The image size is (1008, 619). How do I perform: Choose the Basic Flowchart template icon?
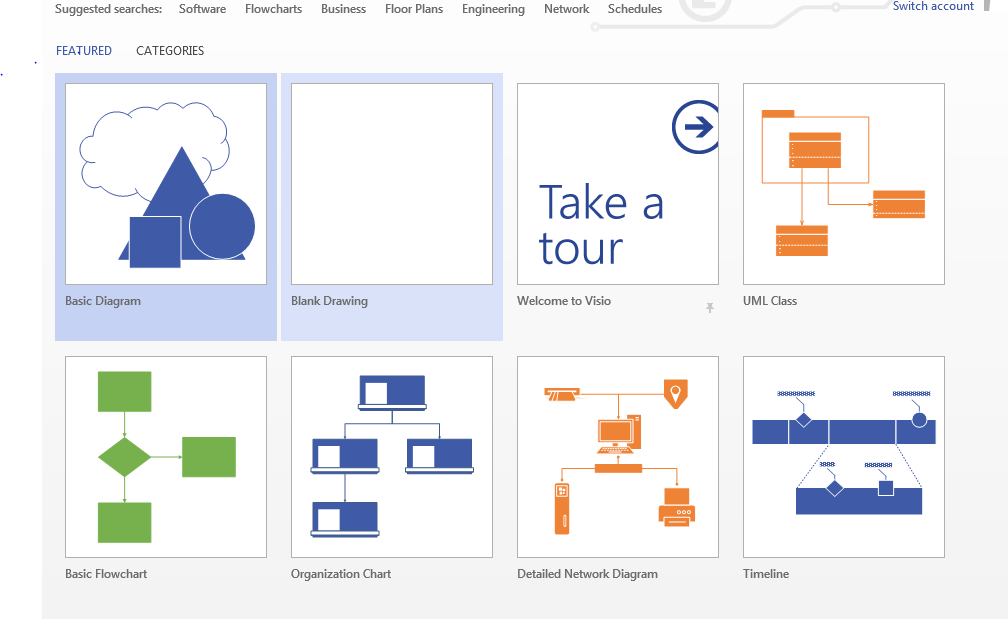(166, 457)
